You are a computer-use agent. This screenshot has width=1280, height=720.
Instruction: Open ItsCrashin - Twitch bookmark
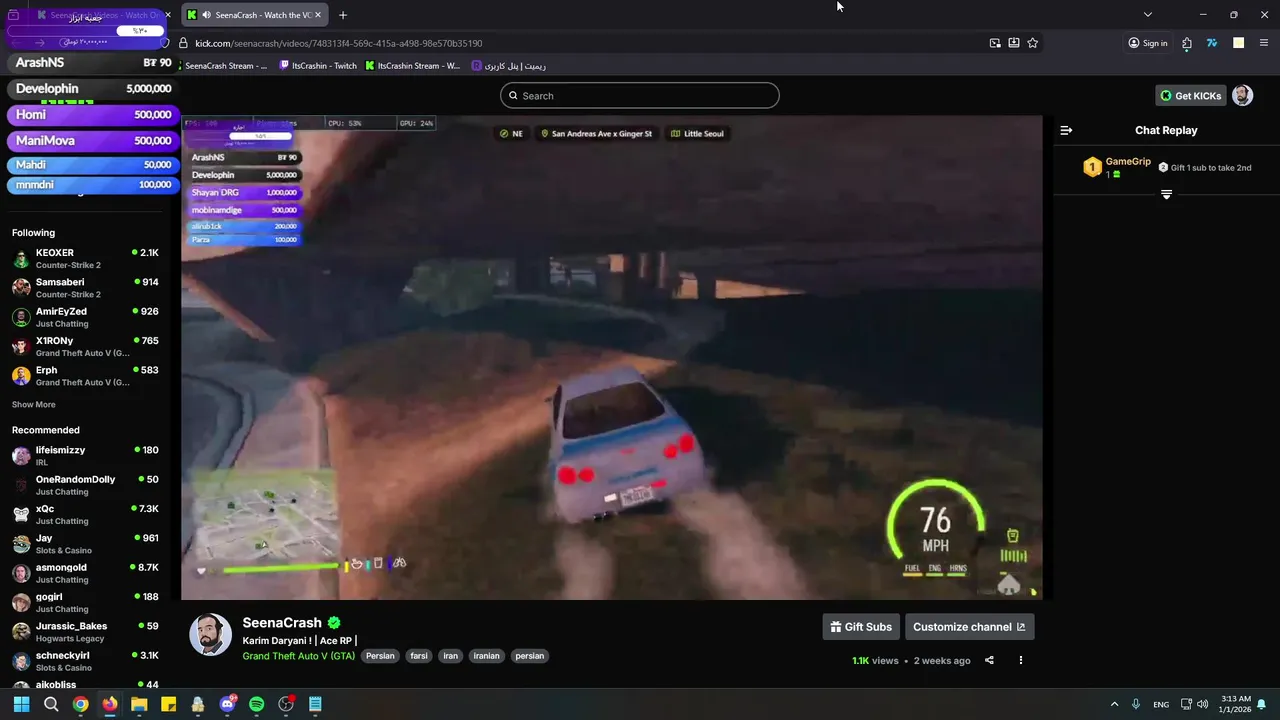coord(318,66)
